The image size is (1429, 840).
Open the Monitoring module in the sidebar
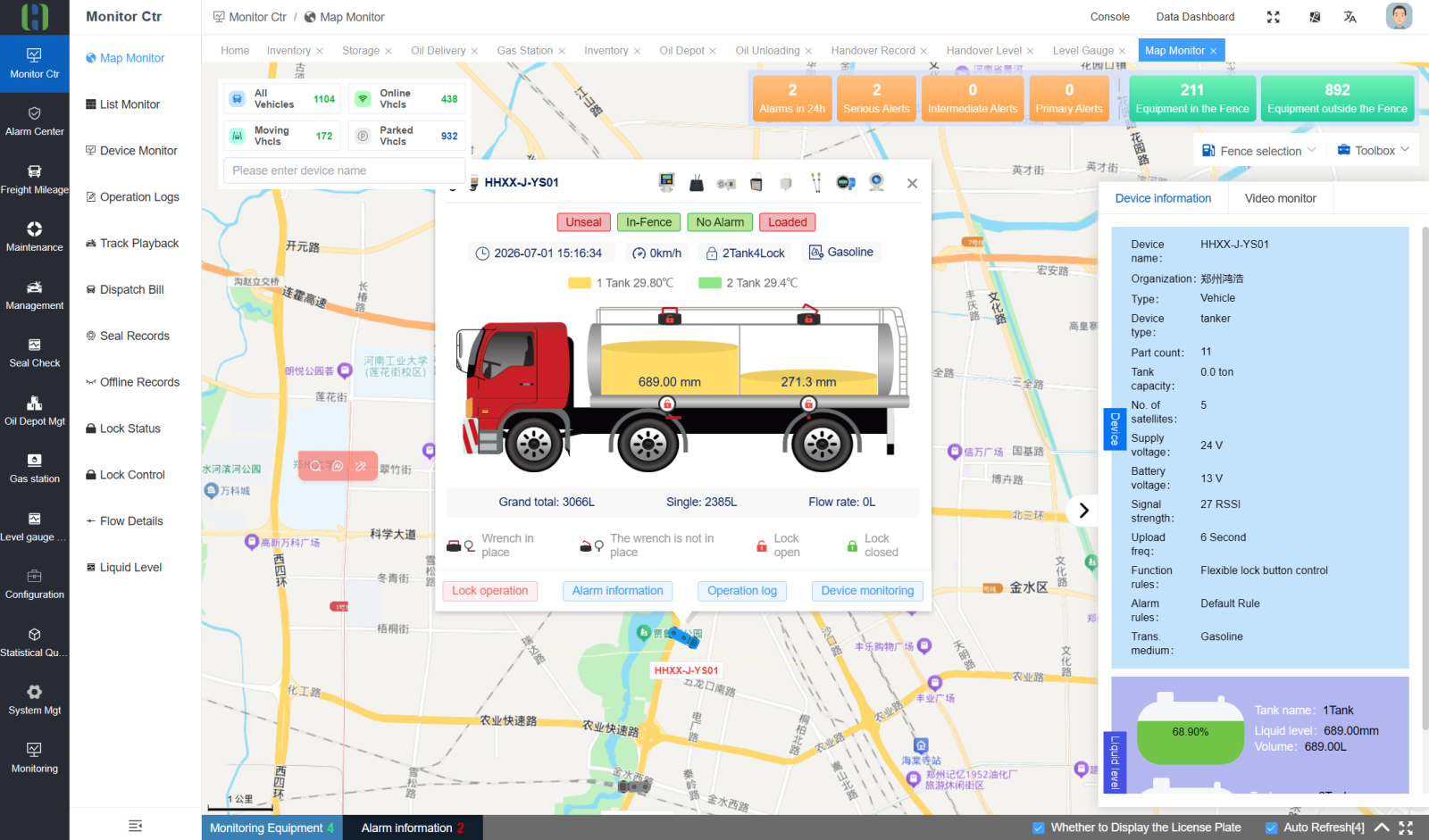click(x=34, y=758)
